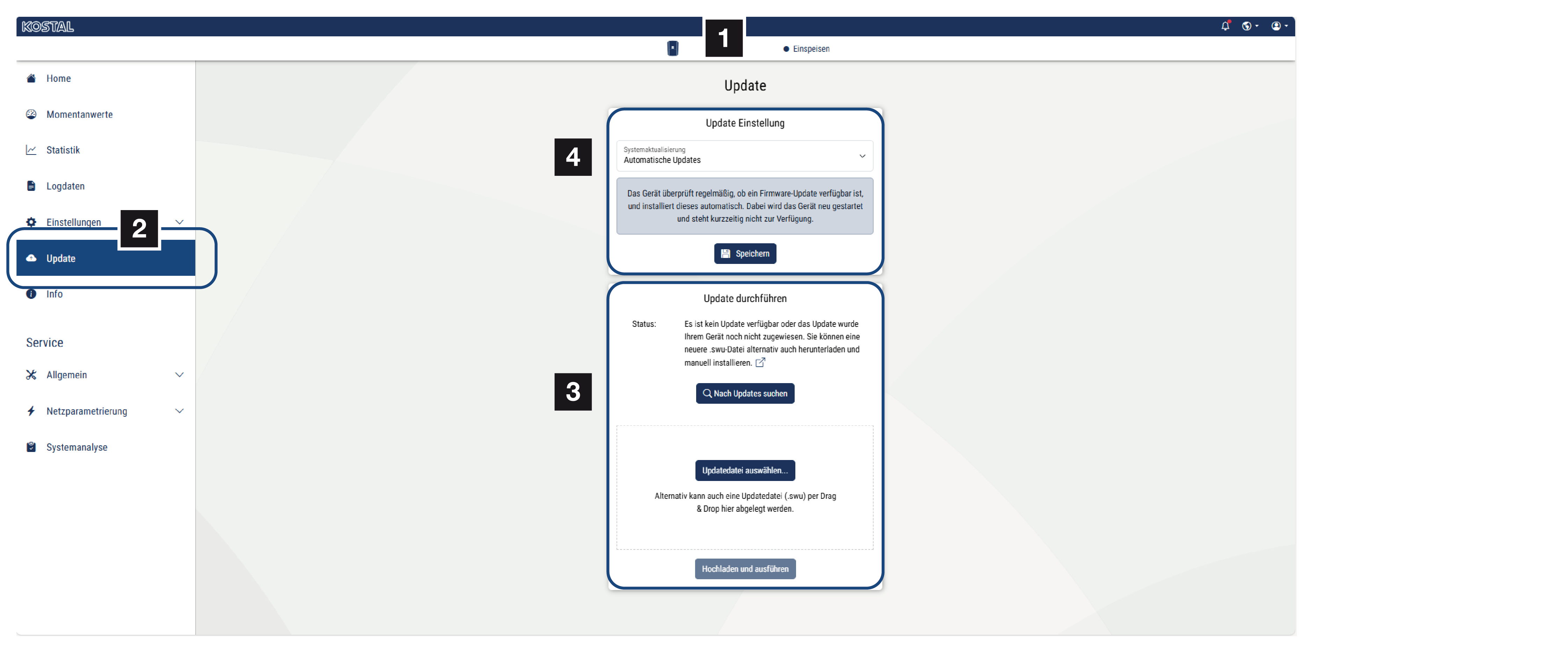Image resolution: width=1568 pixels, height=661 pixels.
Task: Open the language globe menu
Action: tap(1248, 26)
